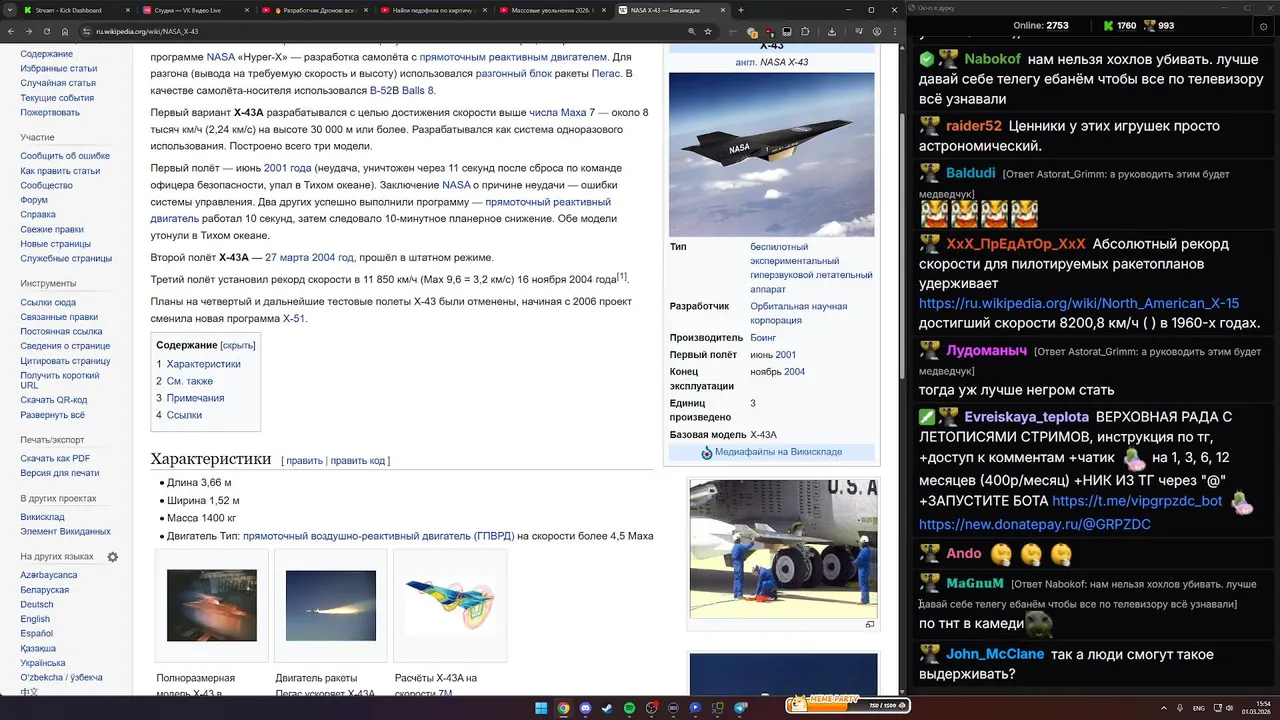Viewport: 1280px width, 720px height.
Task: Click править код next to Характеристики
Action: (358, 461)
